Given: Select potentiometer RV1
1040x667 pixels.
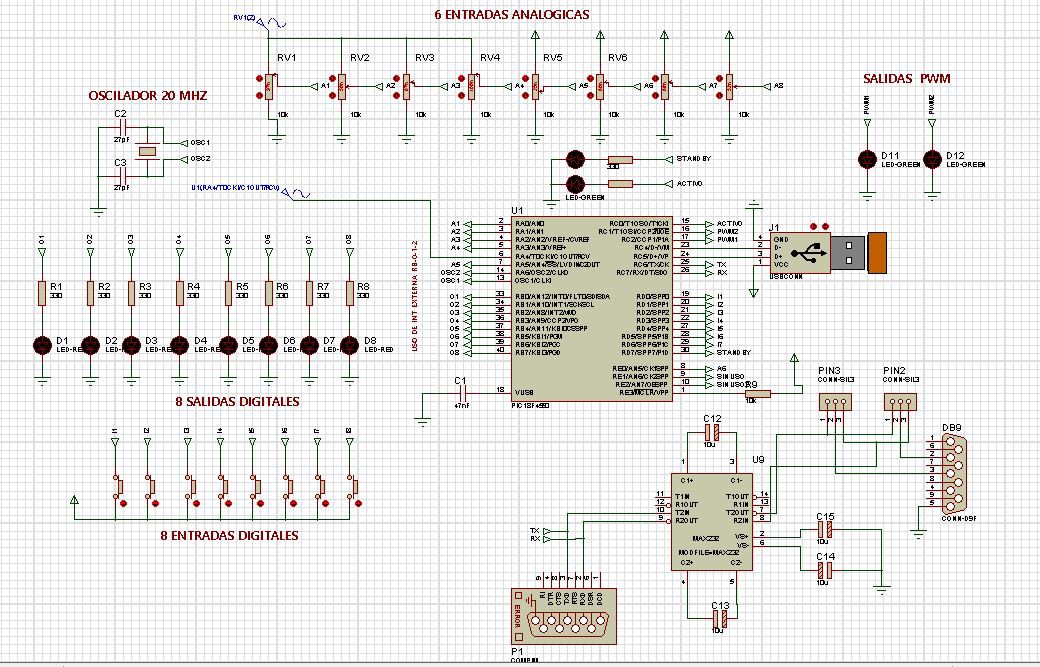Looking at the screenshot, I should [x=269, y=86].
